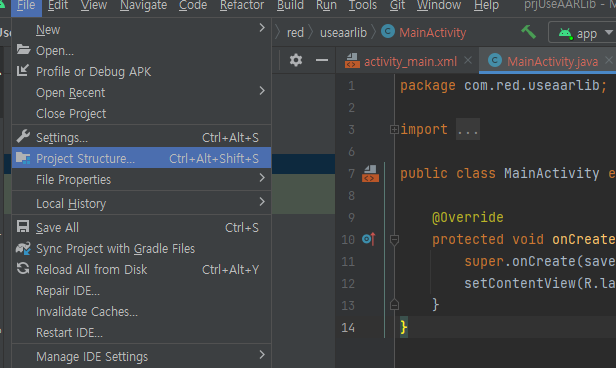
Task: Click the package com.red.useaarlib line
Action: (504, 86)
